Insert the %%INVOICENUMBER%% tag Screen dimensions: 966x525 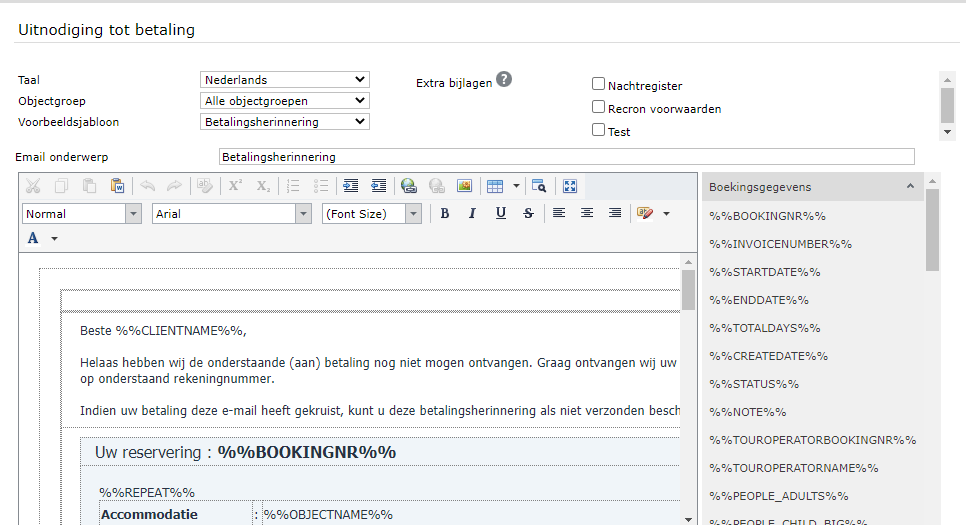coord(781,244)
